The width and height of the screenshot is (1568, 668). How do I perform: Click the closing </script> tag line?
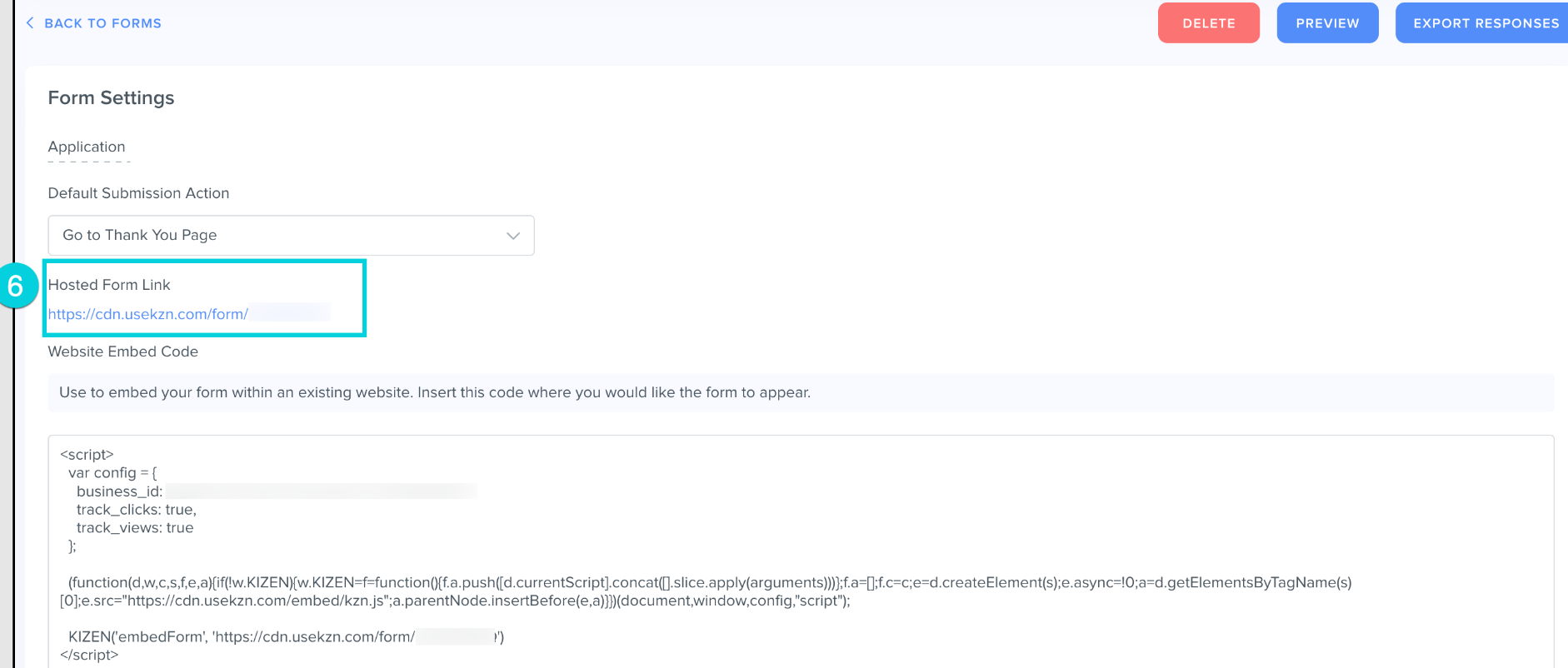pos(89,656)
